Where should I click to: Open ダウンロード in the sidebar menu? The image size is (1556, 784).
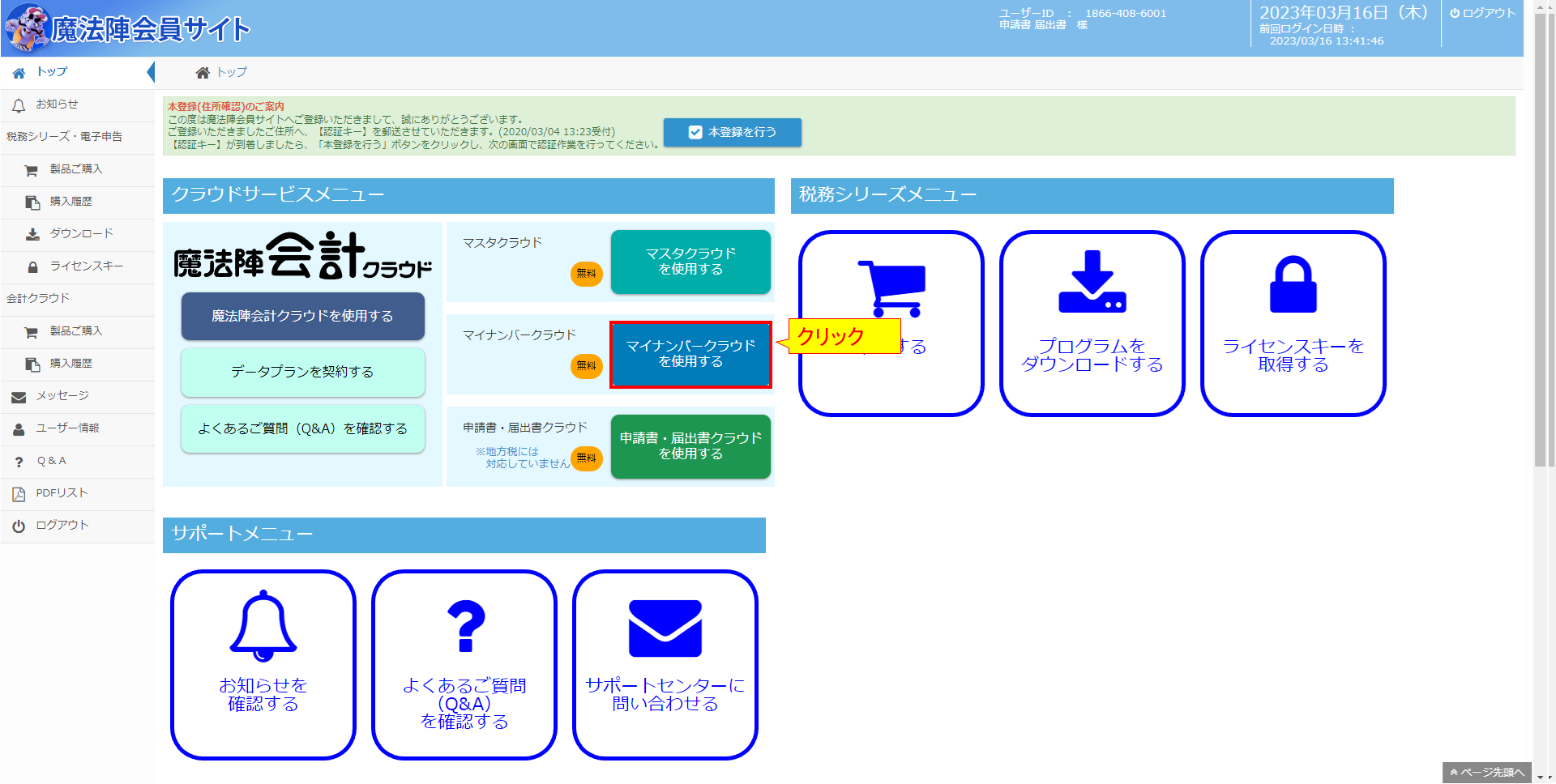point(78,235)
